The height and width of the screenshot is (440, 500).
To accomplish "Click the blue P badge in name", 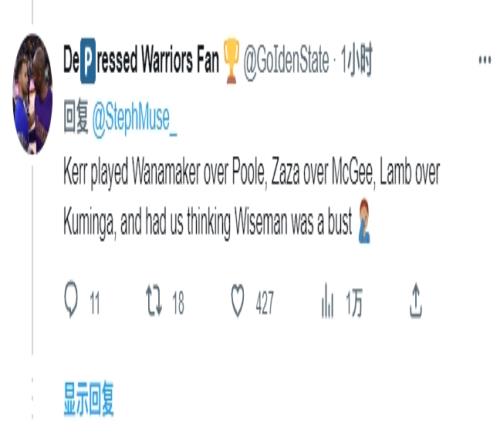I will click(x=88, y=61).
